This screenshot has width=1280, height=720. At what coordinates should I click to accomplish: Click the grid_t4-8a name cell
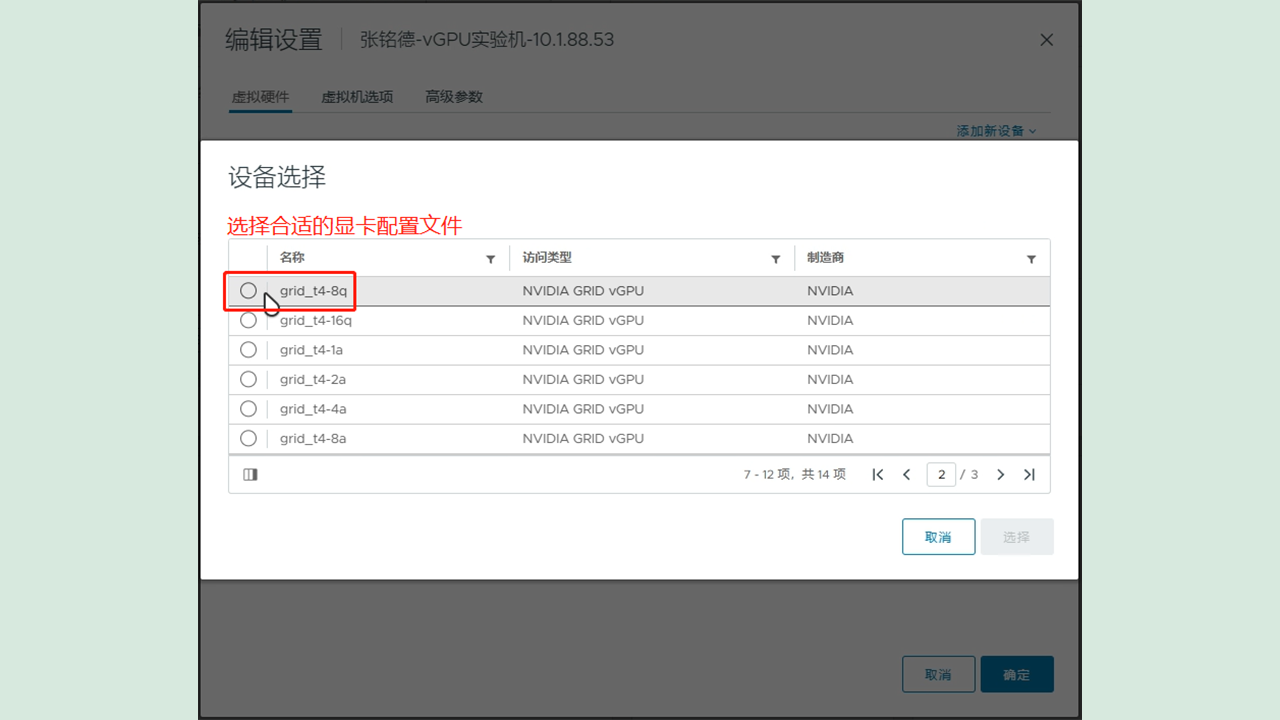[313, 438]
